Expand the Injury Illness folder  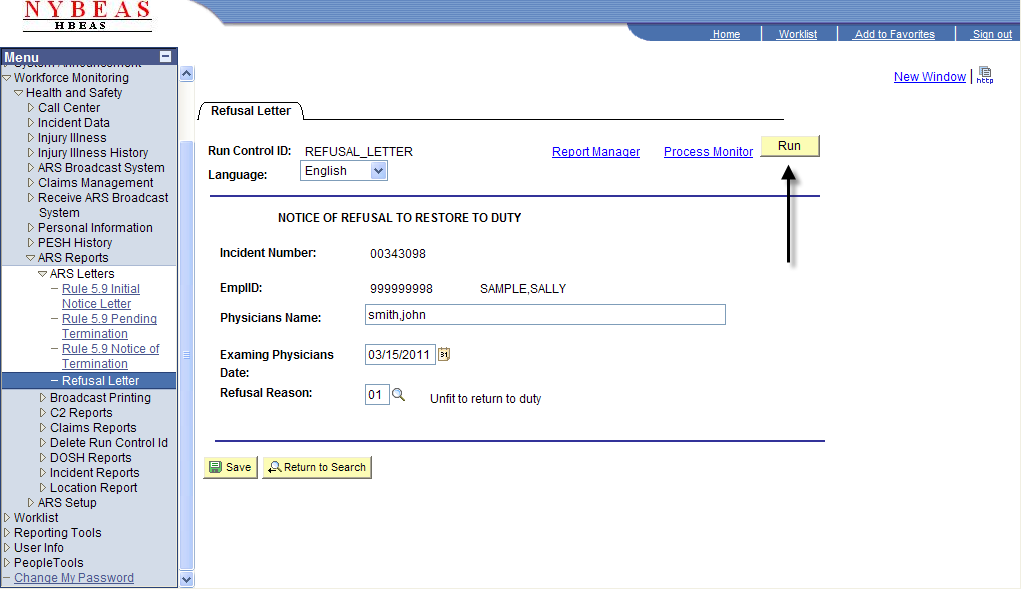(31, 137)
